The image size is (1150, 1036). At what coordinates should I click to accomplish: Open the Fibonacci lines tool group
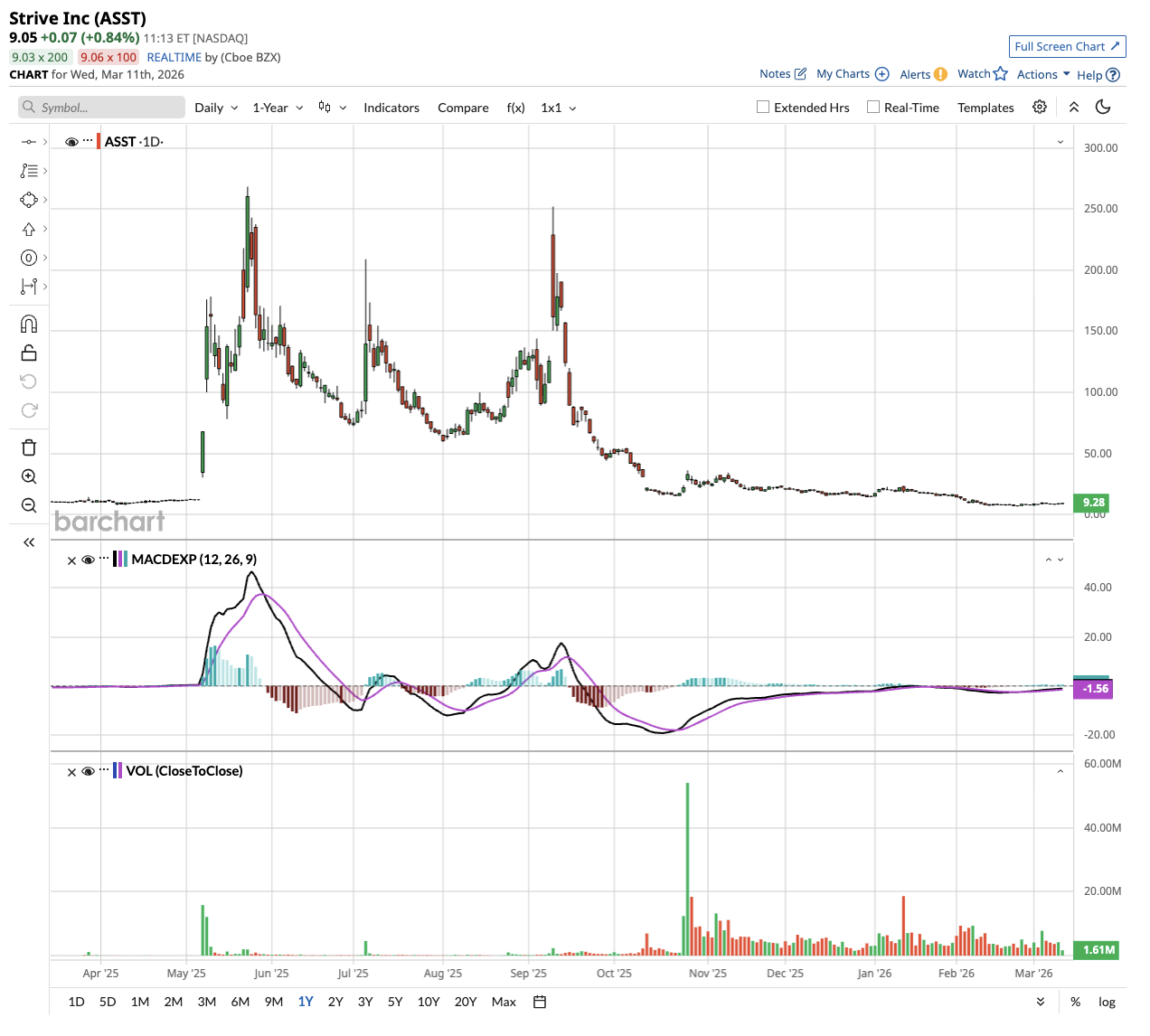coord(29,171)
